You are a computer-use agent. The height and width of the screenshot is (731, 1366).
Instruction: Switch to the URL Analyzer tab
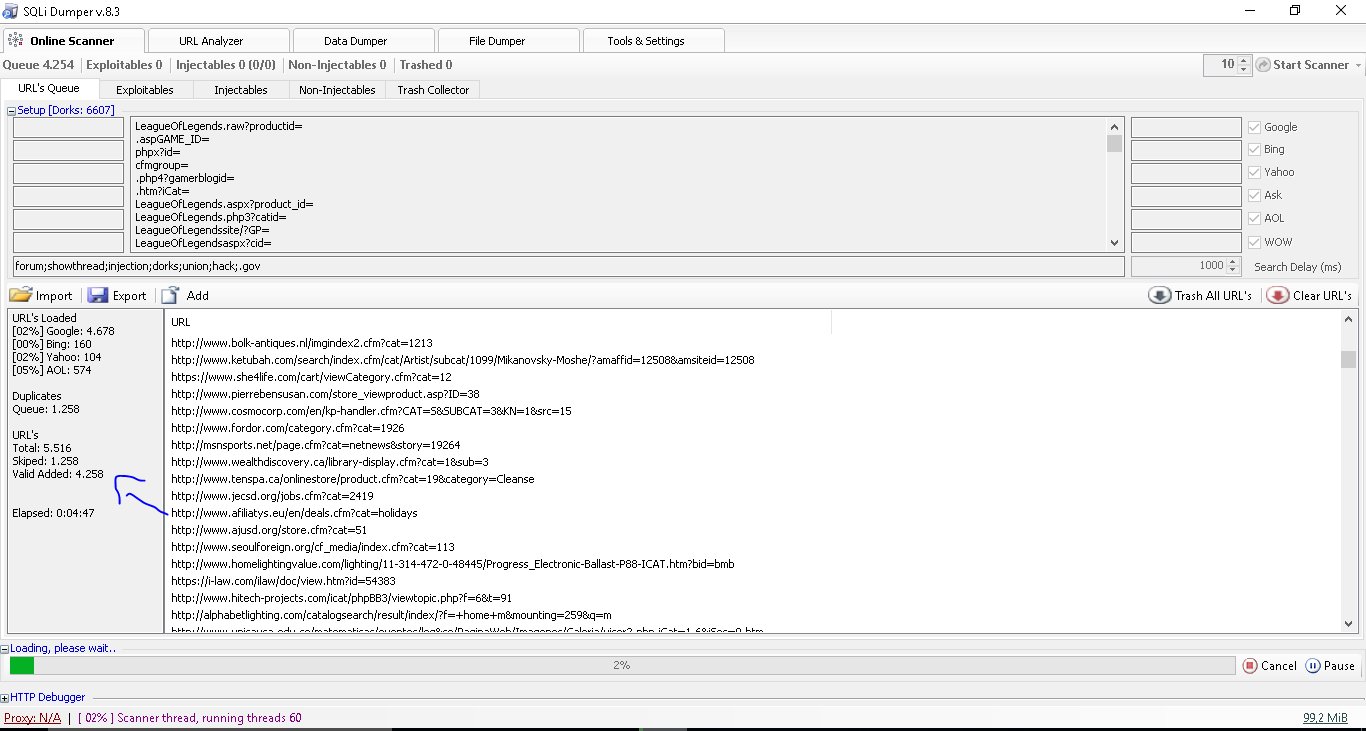pyautogui.click(x=218, y=41)
